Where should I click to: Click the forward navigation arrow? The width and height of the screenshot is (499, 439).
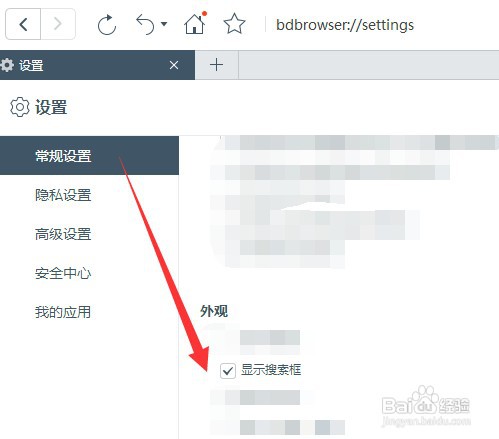[58, 24]
